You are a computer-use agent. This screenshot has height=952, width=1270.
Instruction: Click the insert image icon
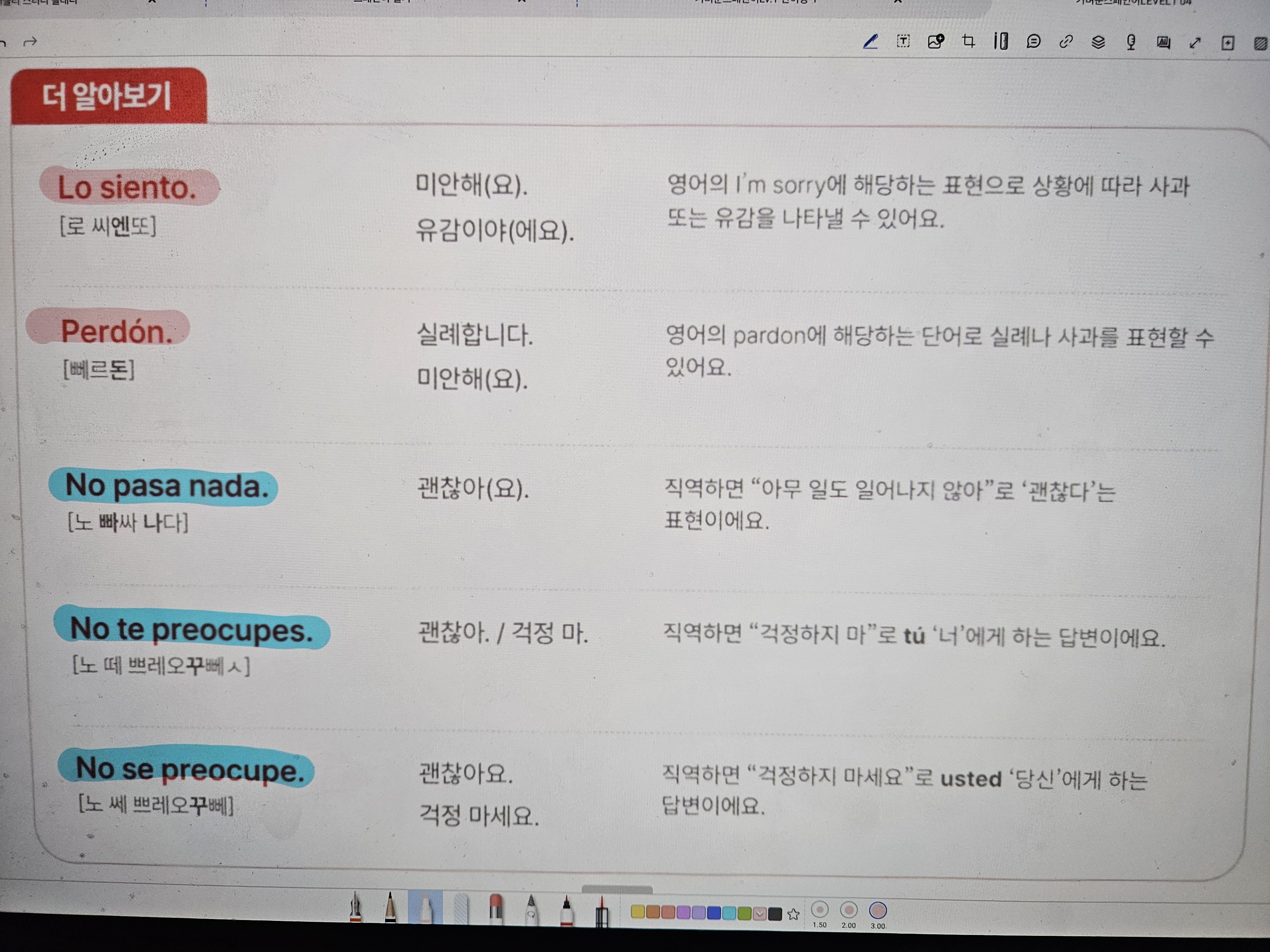936,41
